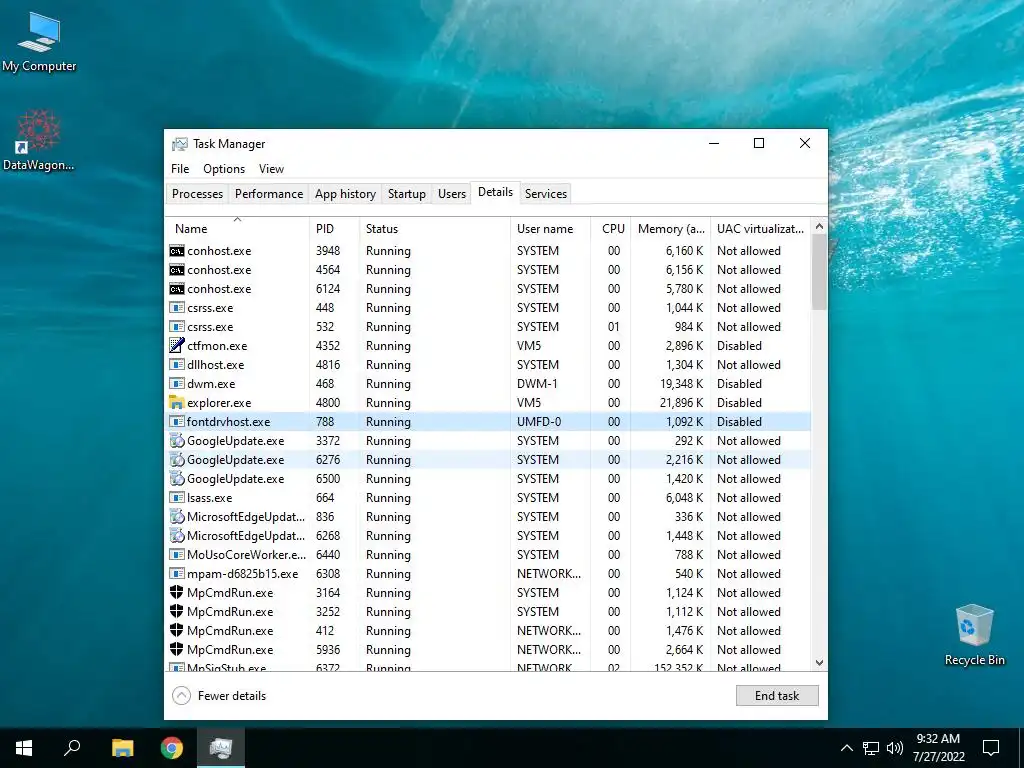Click taskbar clock showing 9:32 AM
Image resolution: width=1024 pixels, height=768 pixels.
(x=938, y=748)
